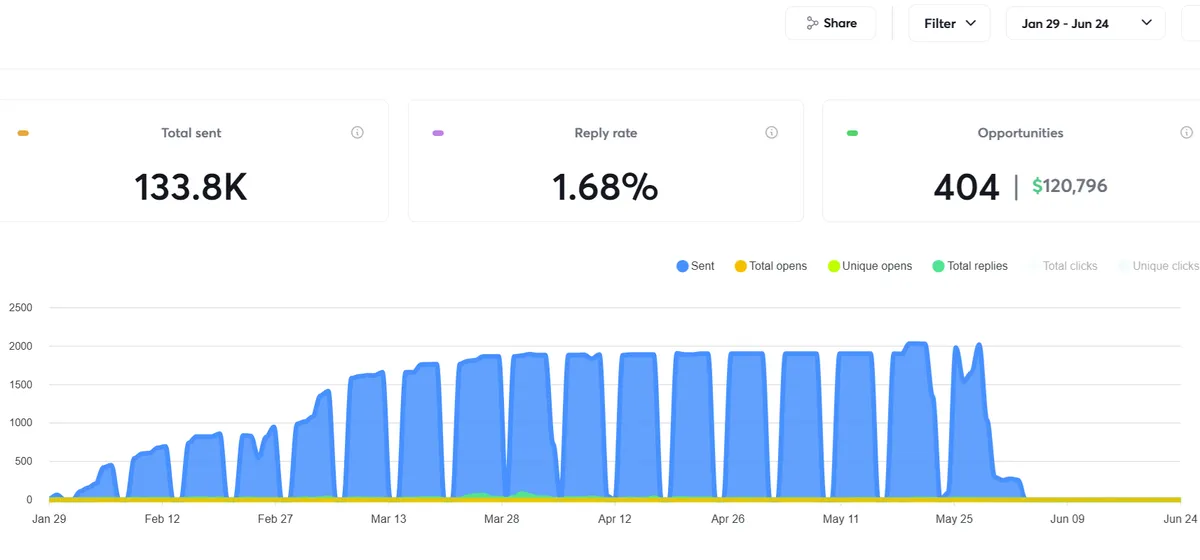
Task: Click the green marker on Opportunities card
Action: 852,133
